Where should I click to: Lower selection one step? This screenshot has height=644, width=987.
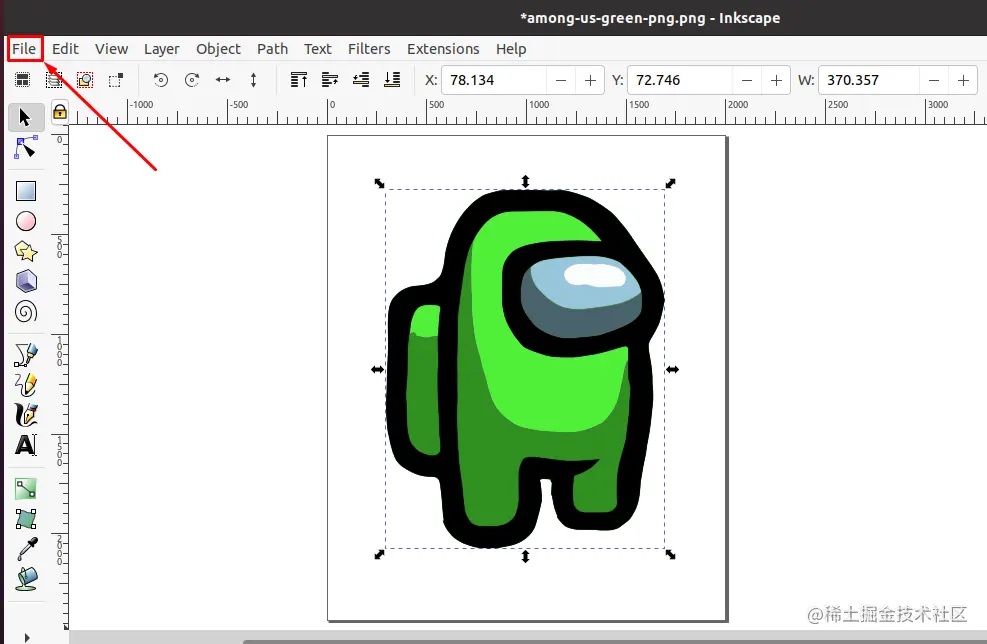(x=361, y=80)
